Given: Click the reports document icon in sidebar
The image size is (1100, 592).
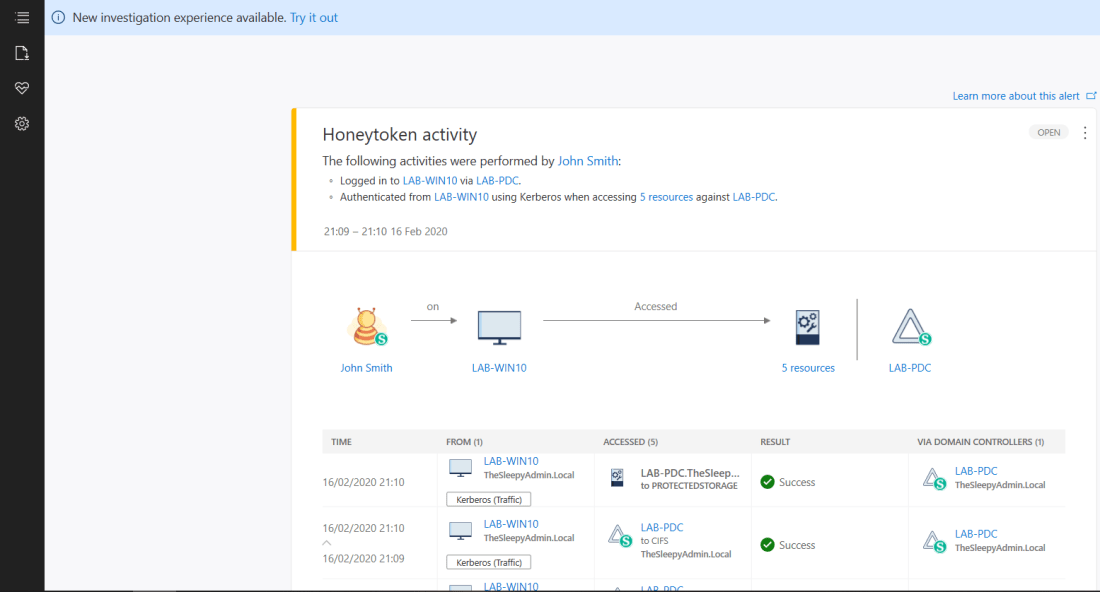Looking at the screenshot, I should (22, 53).
